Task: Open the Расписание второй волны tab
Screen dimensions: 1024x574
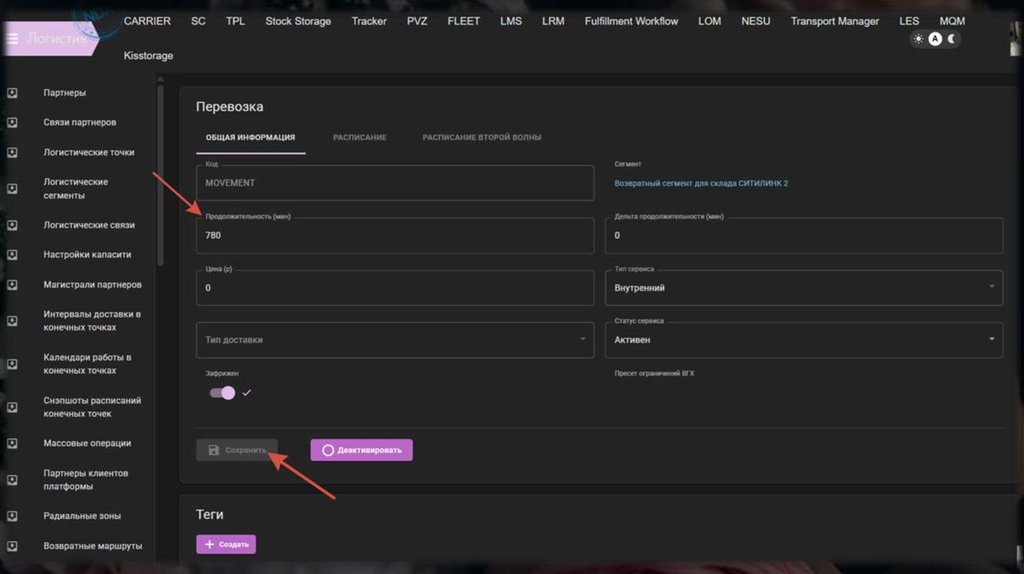Action: coord(482,137)
